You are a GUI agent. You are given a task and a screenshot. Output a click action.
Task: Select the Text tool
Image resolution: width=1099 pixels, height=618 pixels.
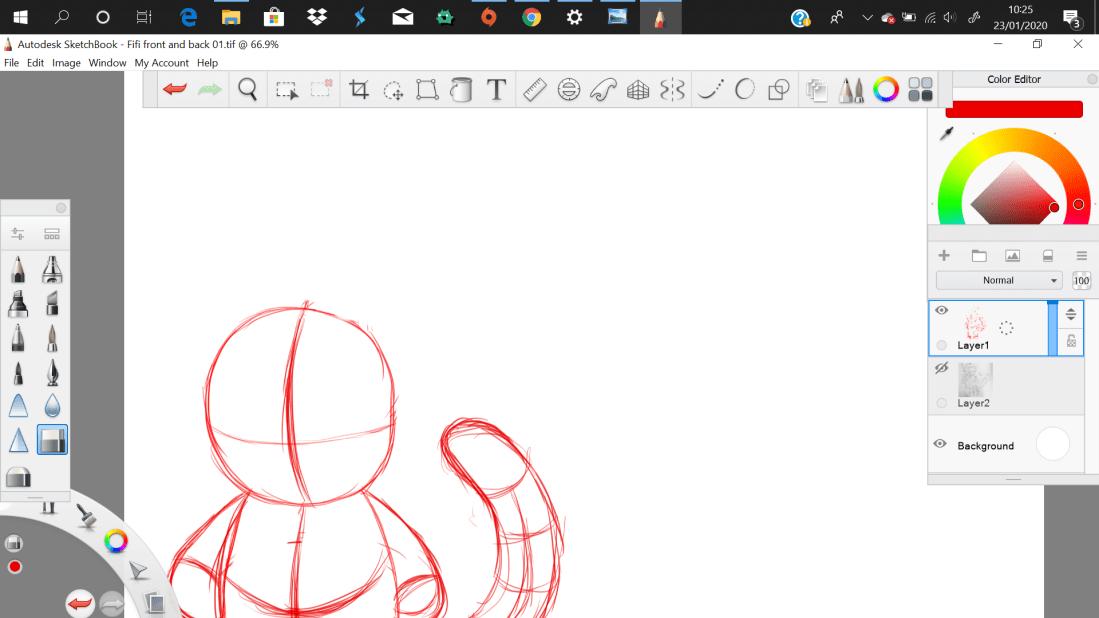coord(496,90)
